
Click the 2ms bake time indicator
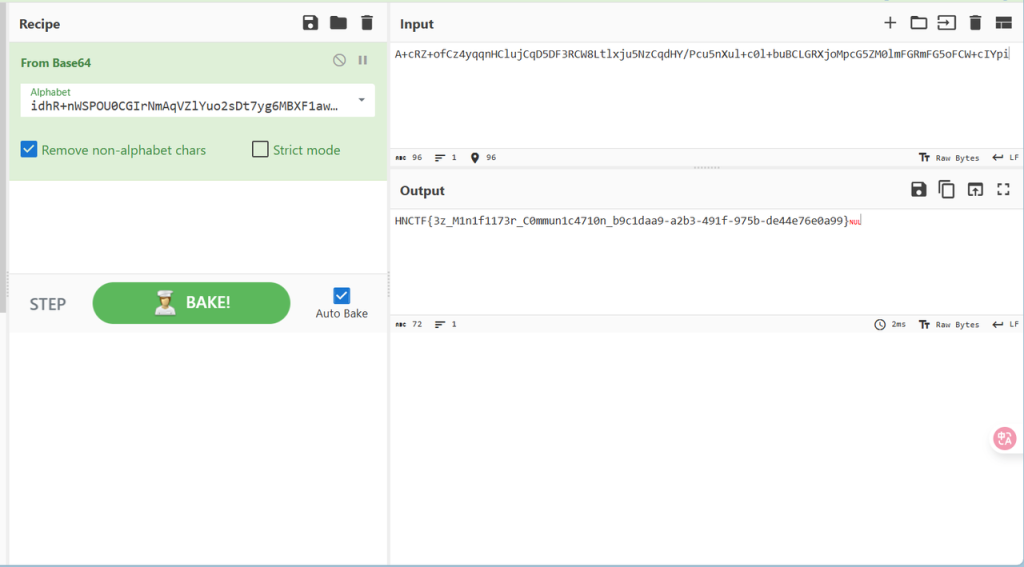[890, 324]
